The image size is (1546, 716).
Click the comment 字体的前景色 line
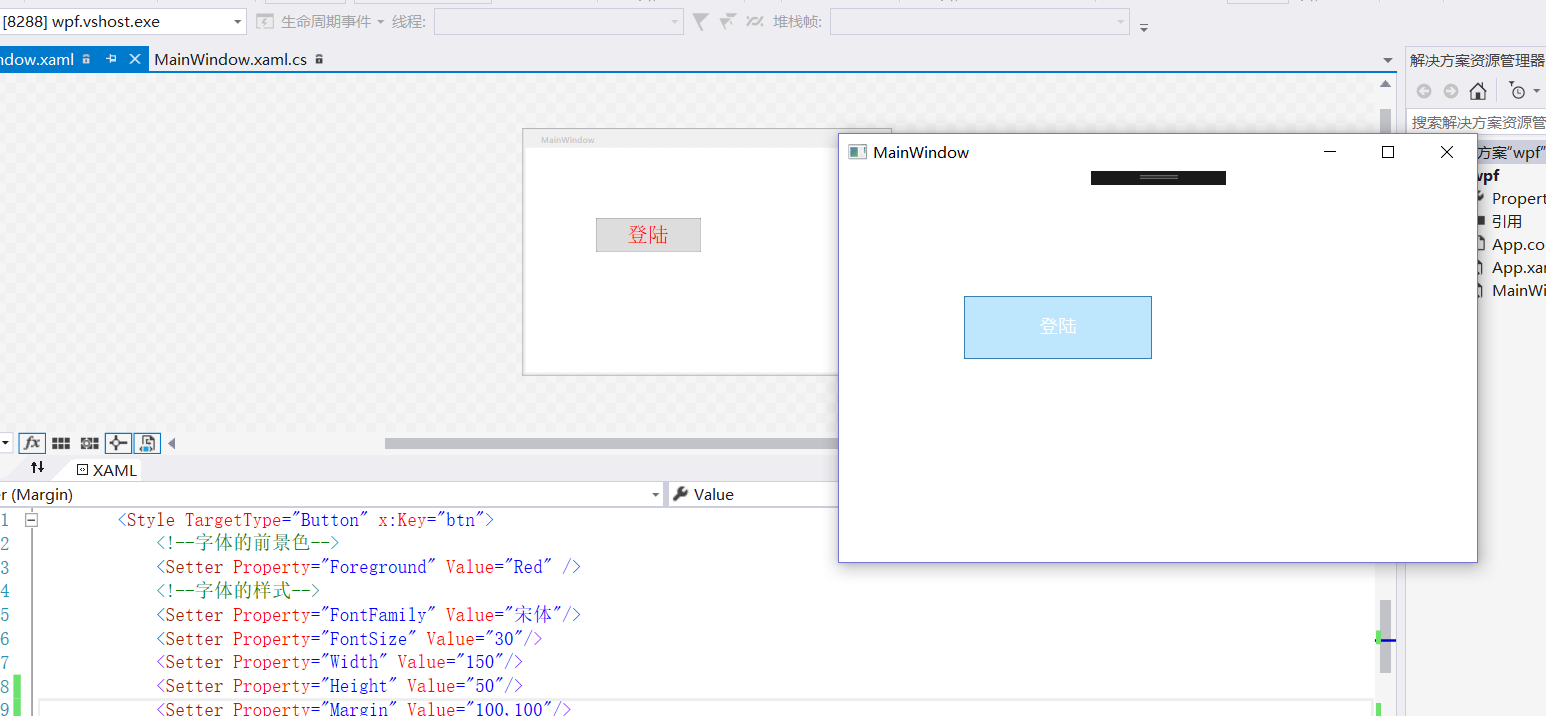point(248,544)
